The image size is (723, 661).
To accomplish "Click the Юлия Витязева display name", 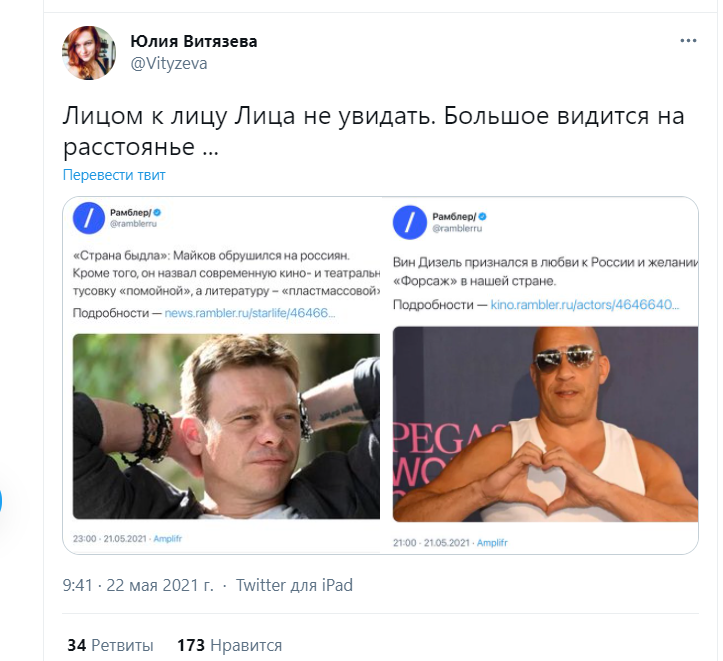I will click(194, 41).
